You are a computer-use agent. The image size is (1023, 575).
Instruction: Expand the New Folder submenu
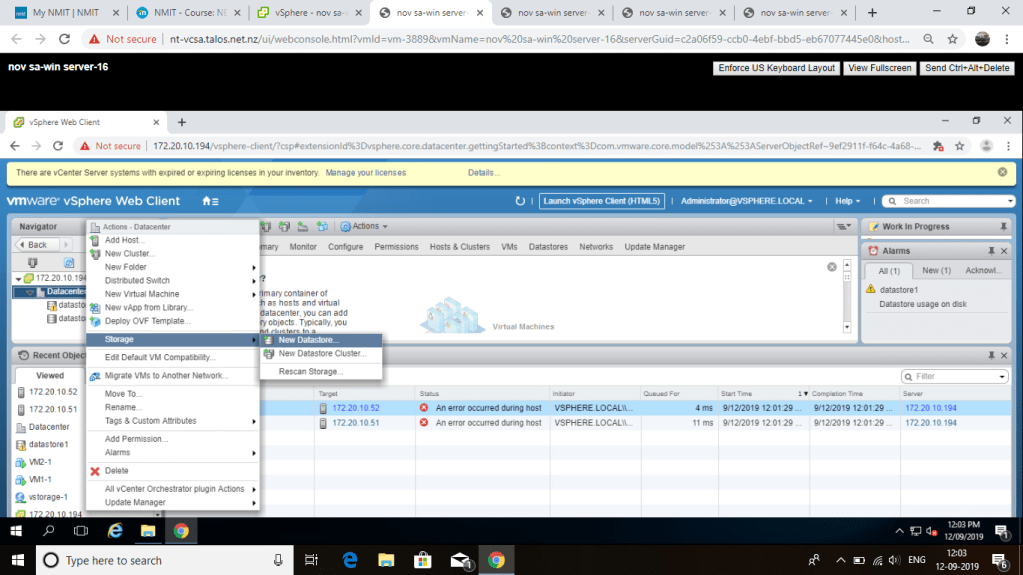[126, 267]
